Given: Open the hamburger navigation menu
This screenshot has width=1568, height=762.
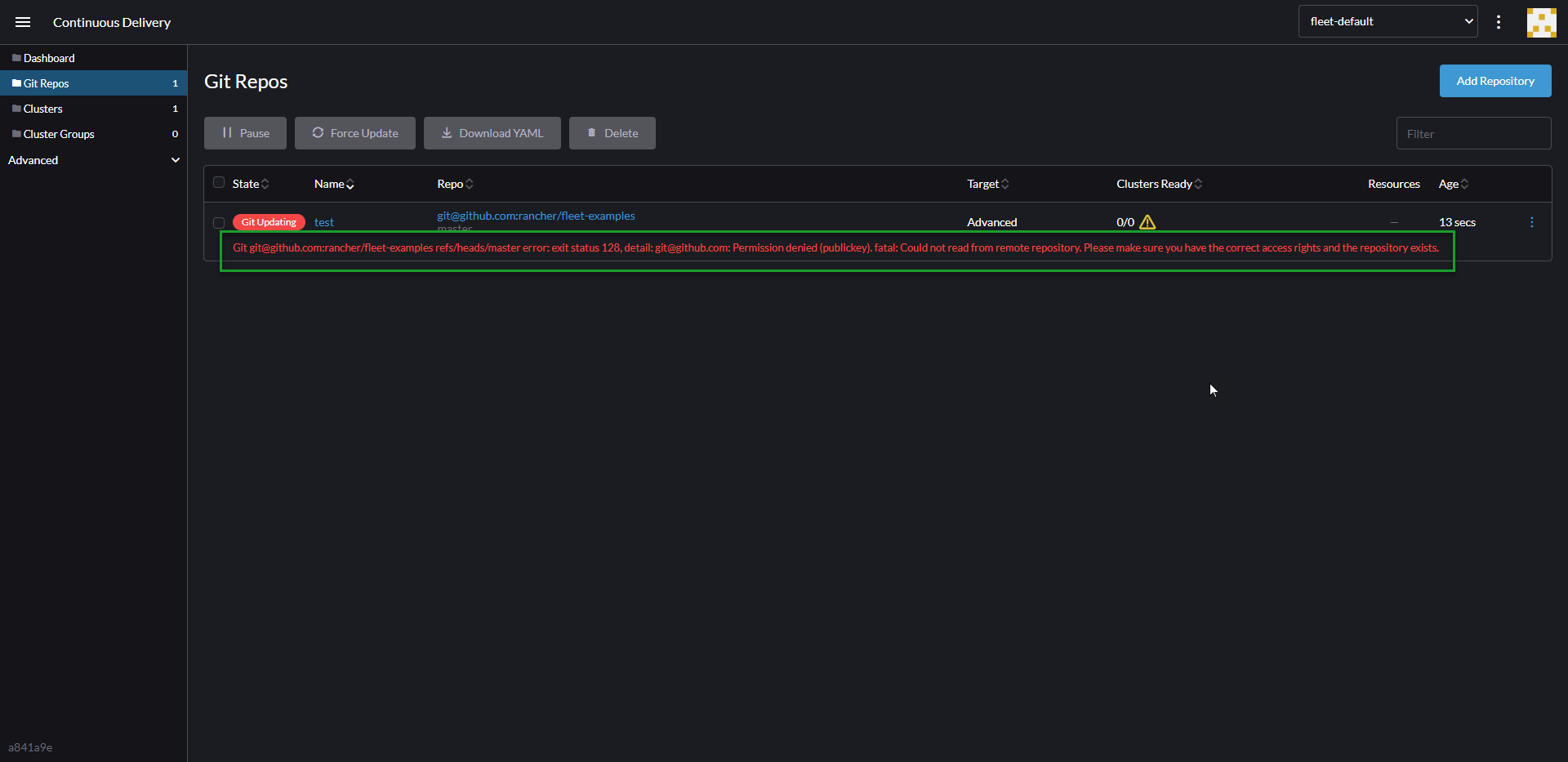Looking at the screenshot, I should pyautogui.click(x=22, y=22).
